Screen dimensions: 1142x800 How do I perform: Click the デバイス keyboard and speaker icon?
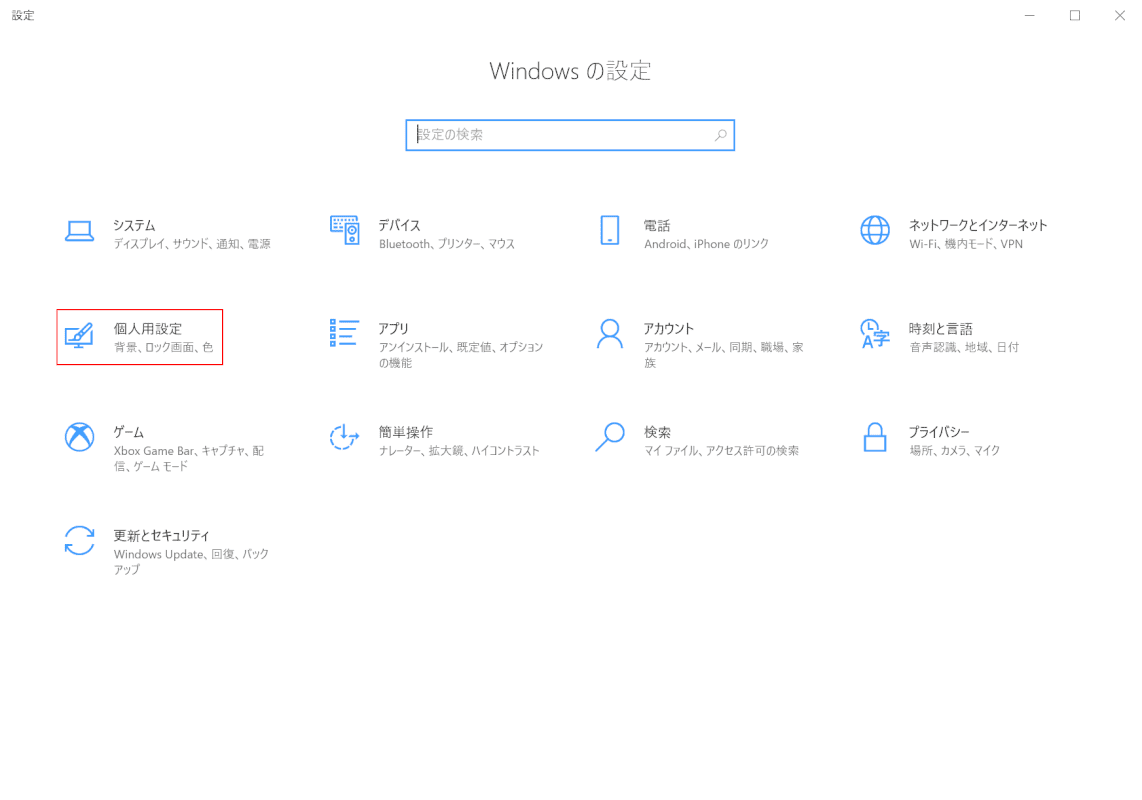click(x=344, y=230)
